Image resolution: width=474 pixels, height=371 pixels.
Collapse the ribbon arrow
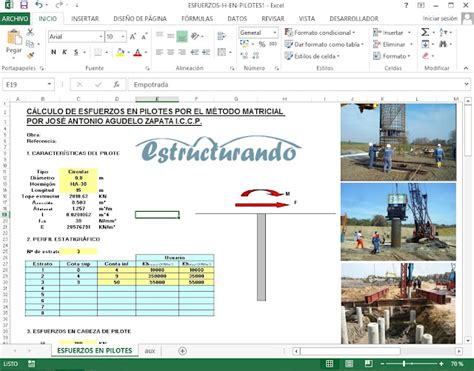466,68
